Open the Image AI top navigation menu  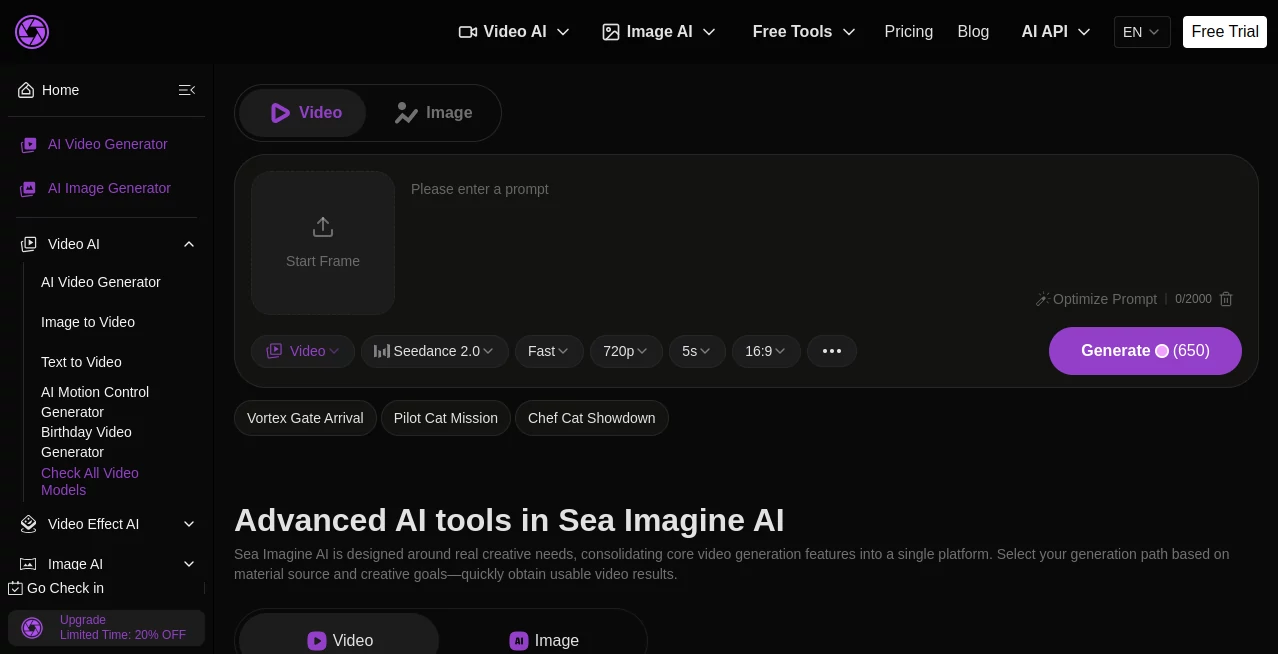659,32
